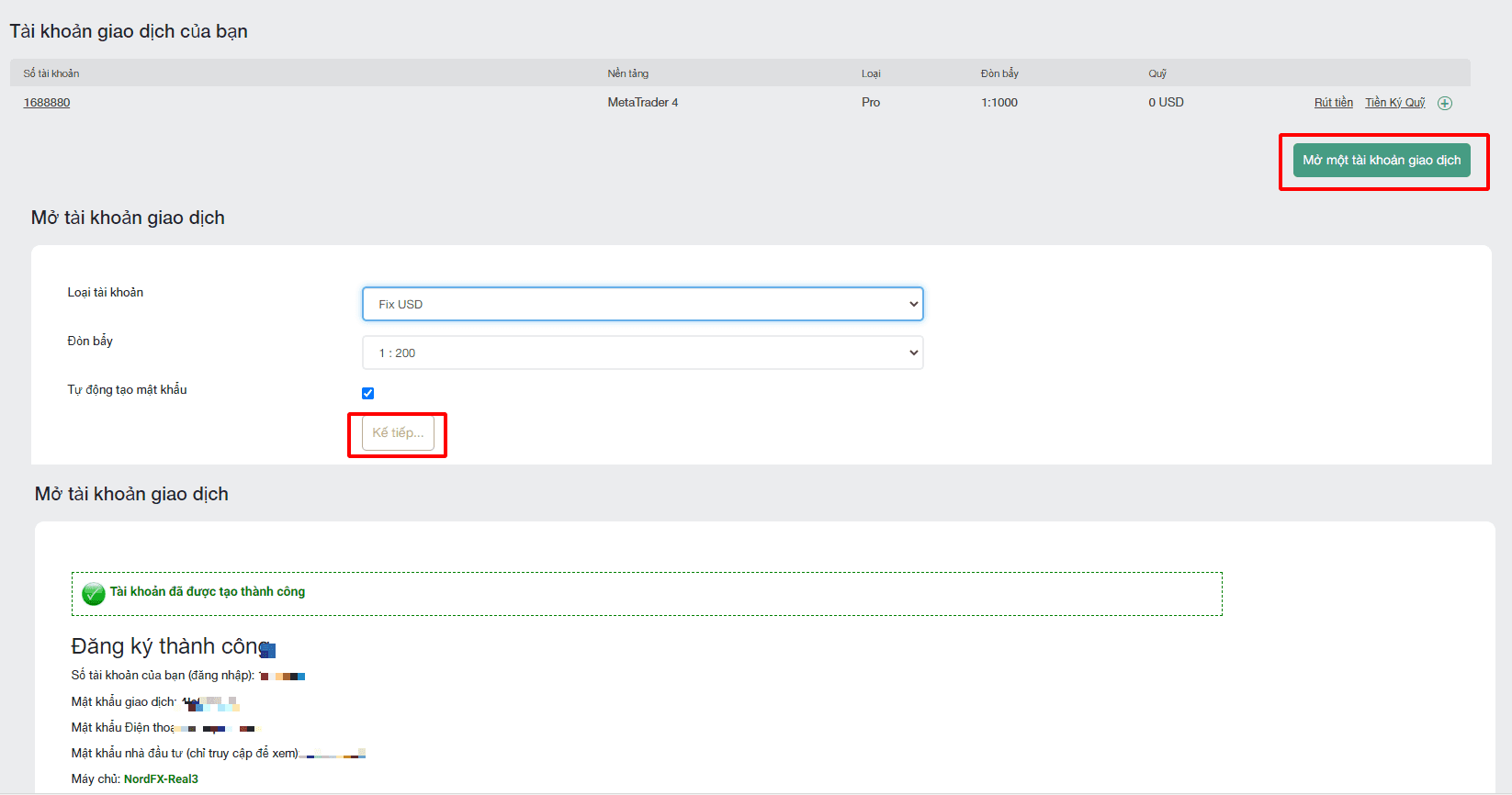Click the Tài khoản giao dịch của bạn heading
This screenshot has width=1512, height=795.
pyautogui.click(x=129, y=31)
